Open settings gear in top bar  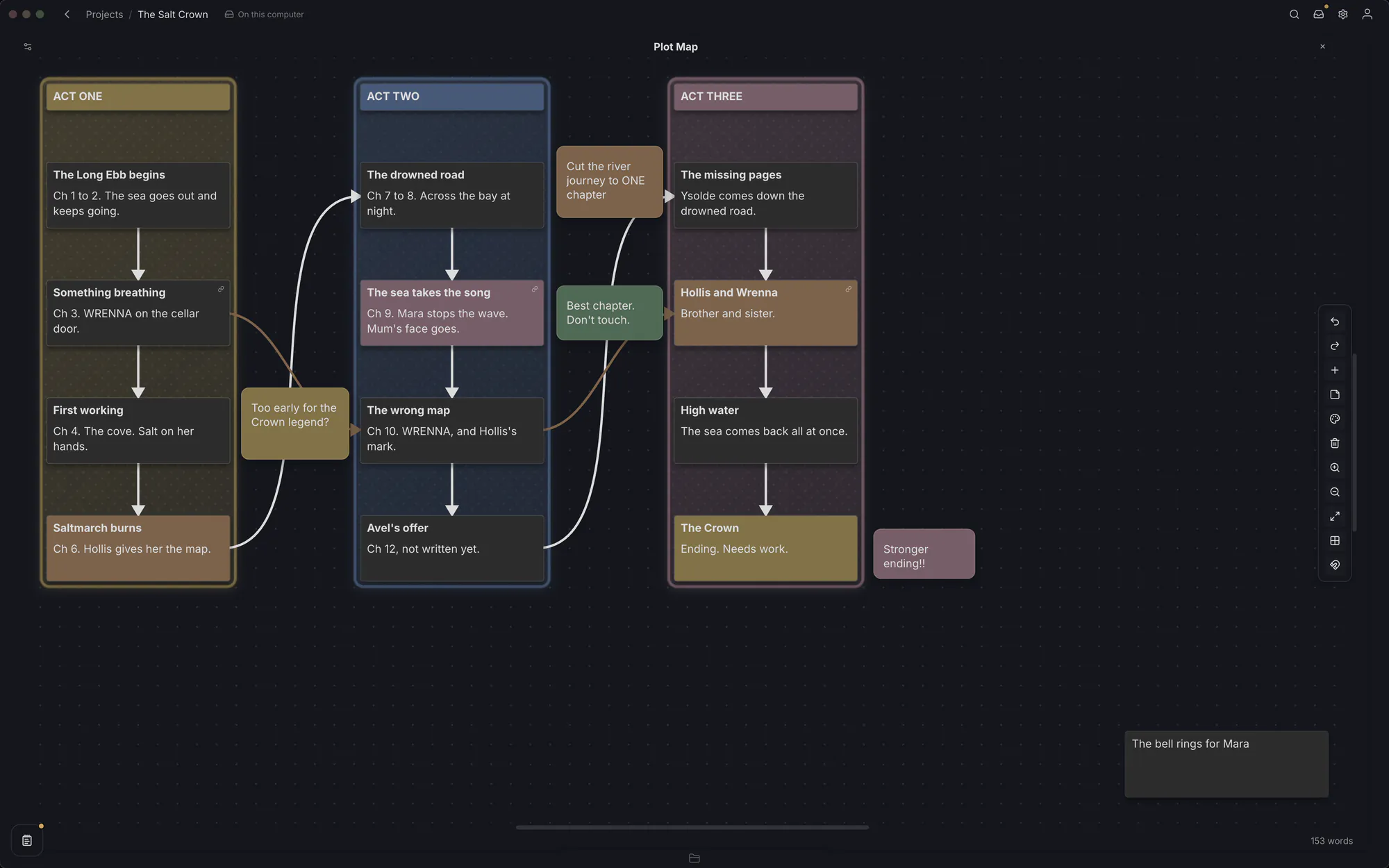1342,14
